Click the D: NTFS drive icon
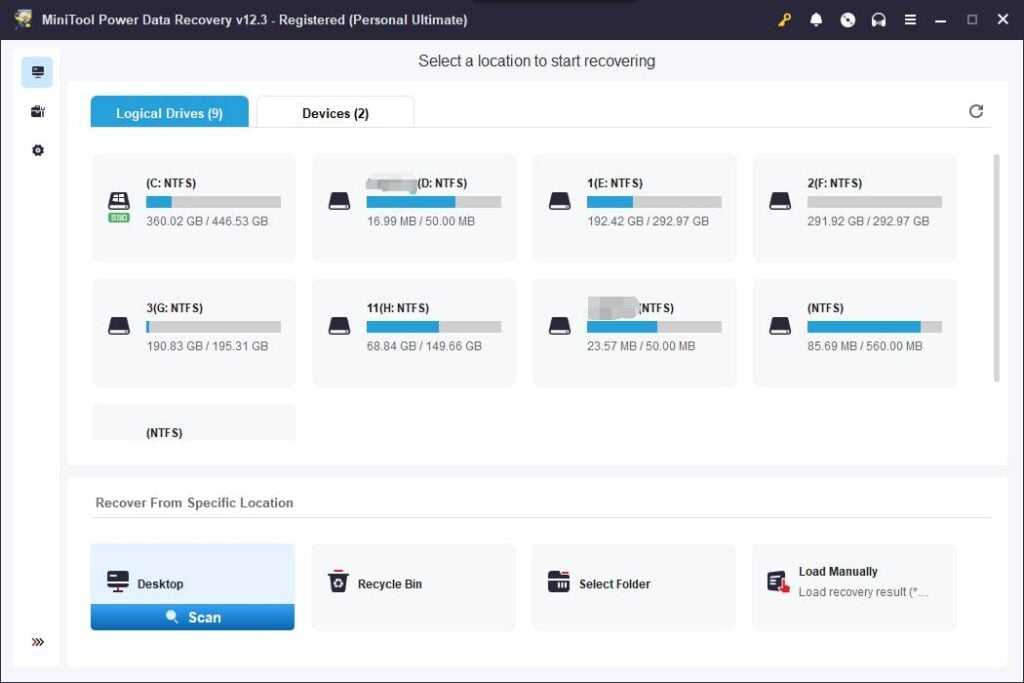This screenshot has height=683, width=1024. 339,200
